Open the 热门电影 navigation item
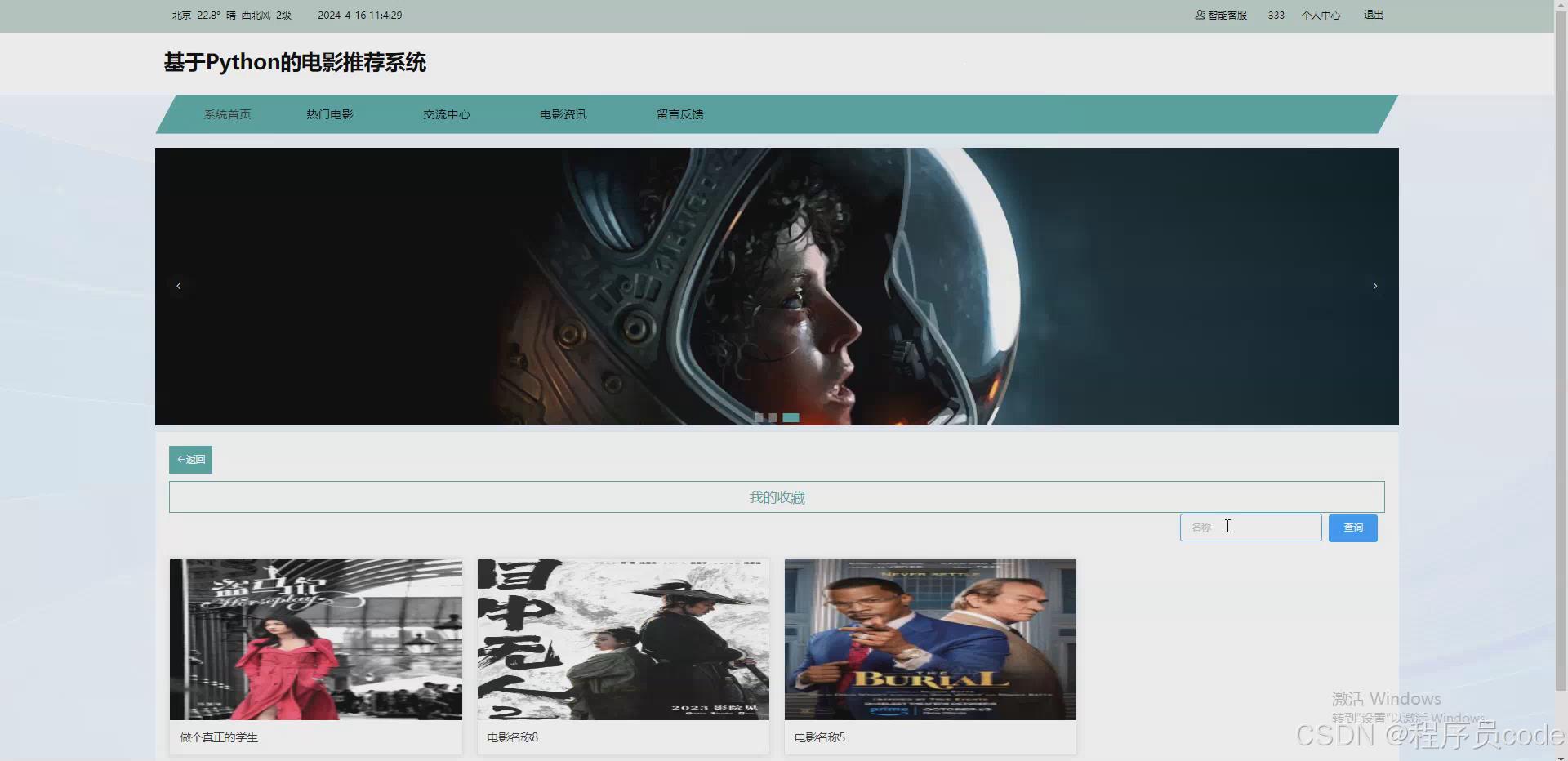1568x761 pixels. pos(330,114)
